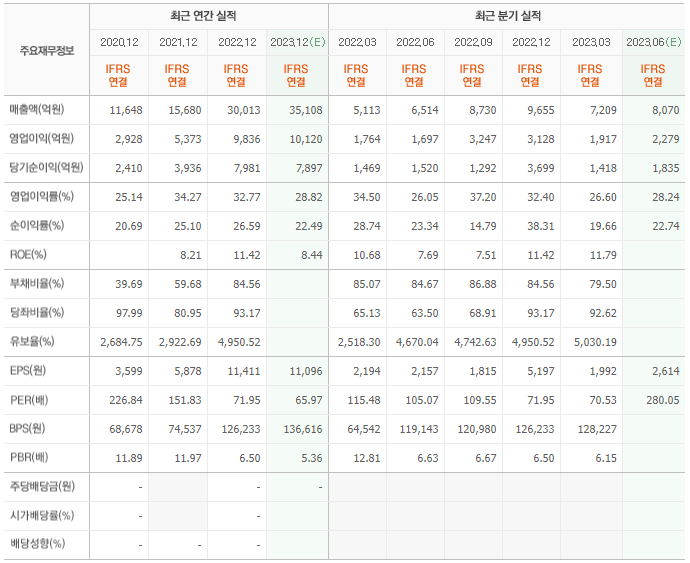Click EPS value 2,614
The width and height of the screenshot is (690, 563).
(666, 372)
